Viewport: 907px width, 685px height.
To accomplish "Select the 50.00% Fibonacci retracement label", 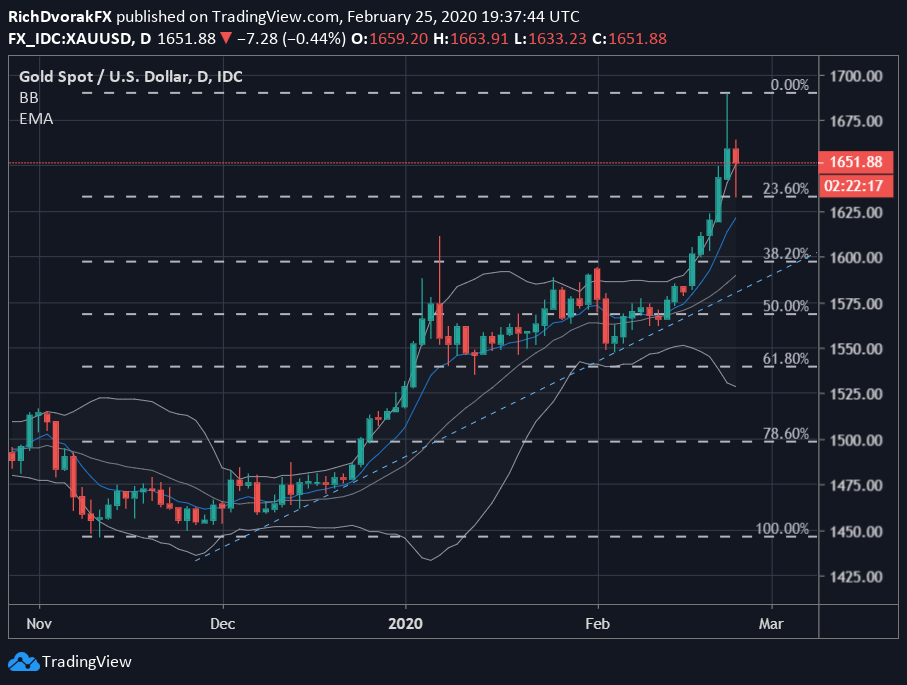I will 785,305.
